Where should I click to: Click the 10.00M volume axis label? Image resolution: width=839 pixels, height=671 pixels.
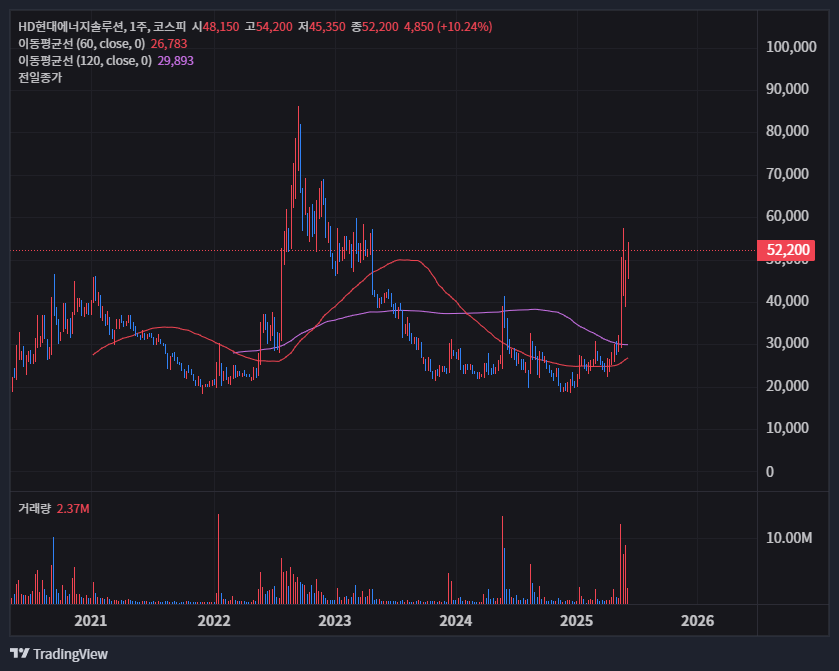click(789, 538)
